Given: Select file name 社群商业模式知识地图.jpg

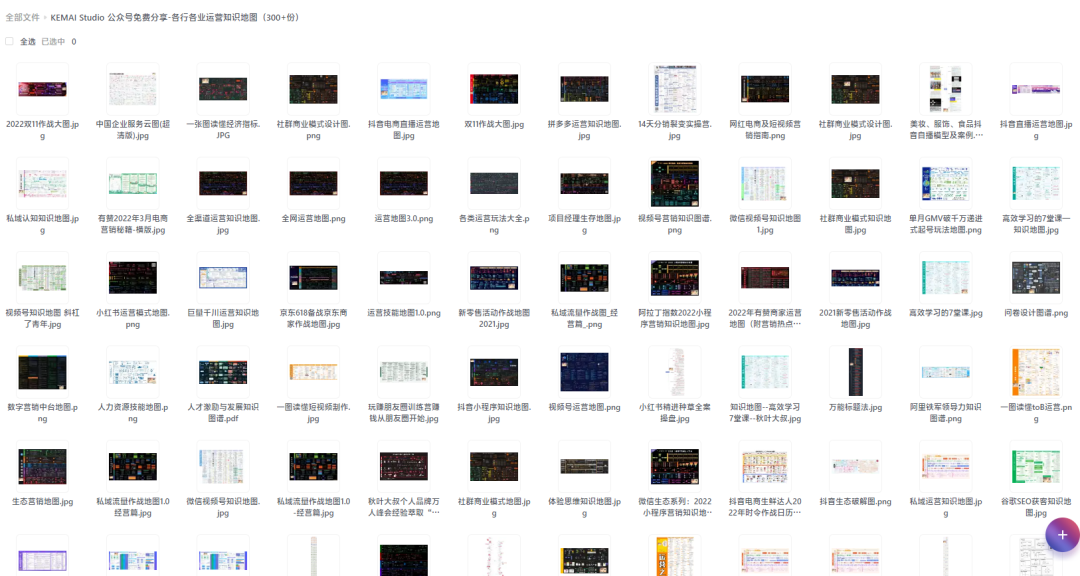Looking at the screenshot, I should pos(855,224).
